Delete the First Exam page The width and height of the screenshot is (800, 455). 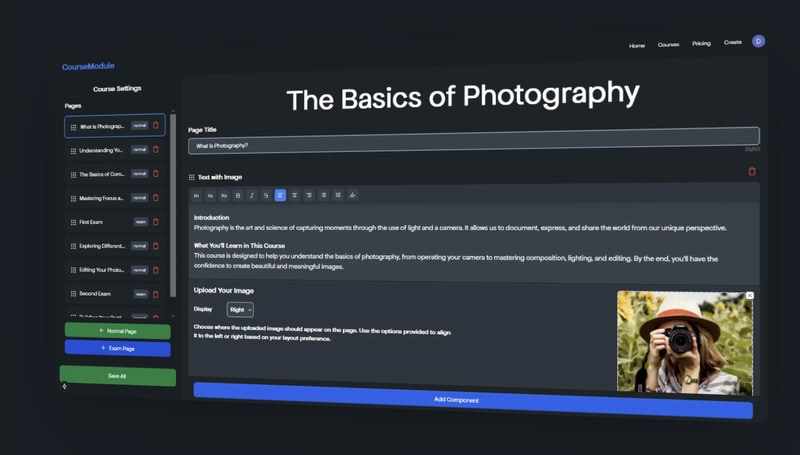[155, 222]
